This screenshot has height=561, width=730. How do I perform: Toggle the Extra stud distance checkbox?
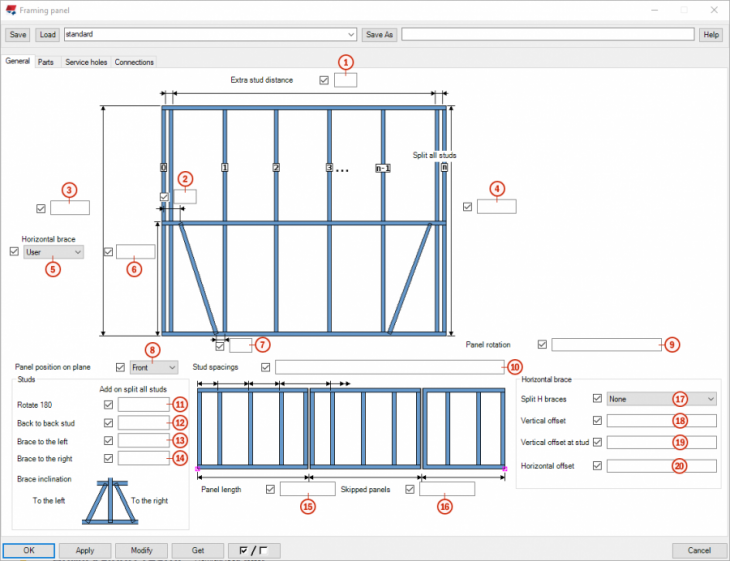324,81
